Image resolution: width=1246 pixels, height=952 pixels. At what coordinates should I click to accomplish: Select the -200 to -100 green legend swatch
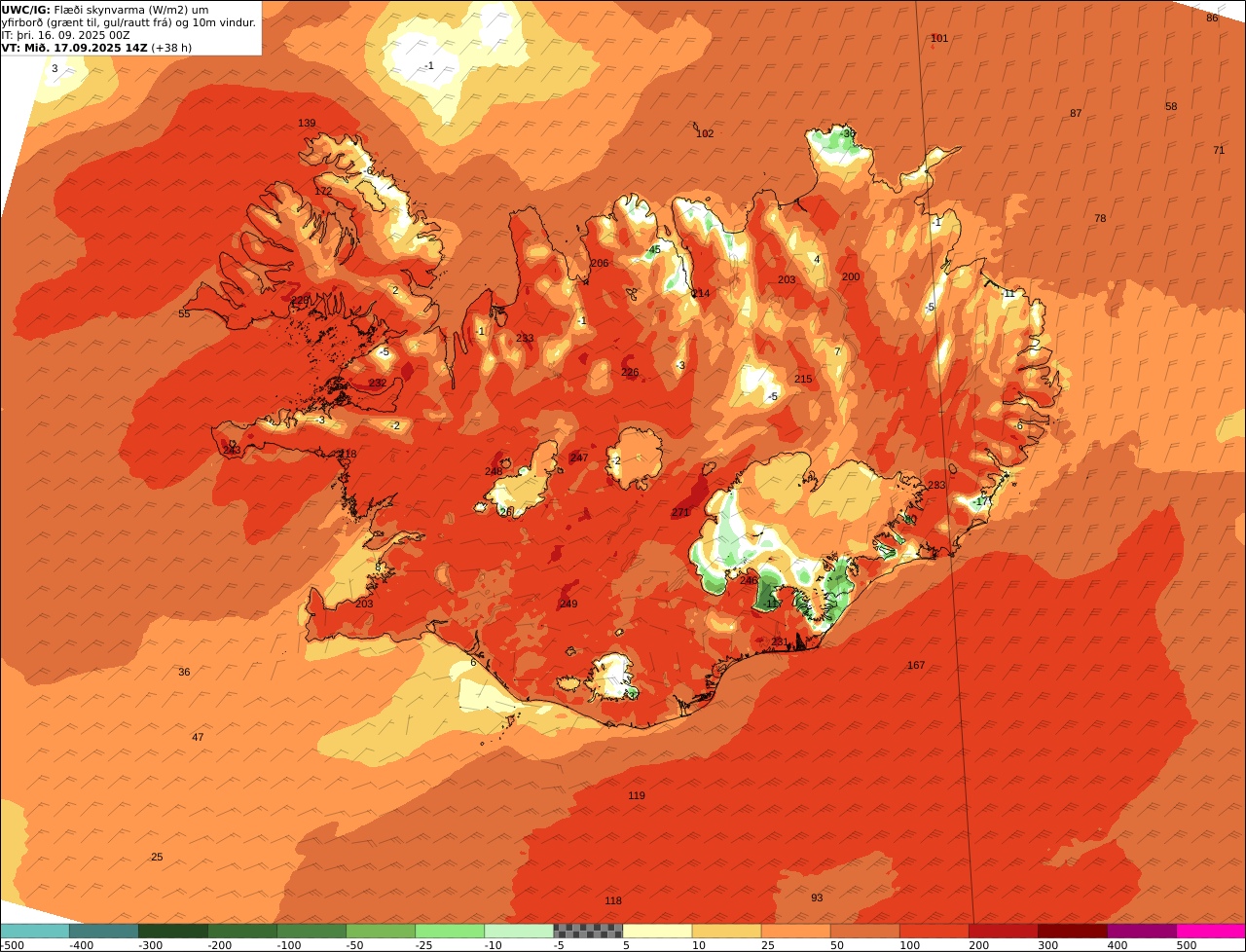coord(242,932)
